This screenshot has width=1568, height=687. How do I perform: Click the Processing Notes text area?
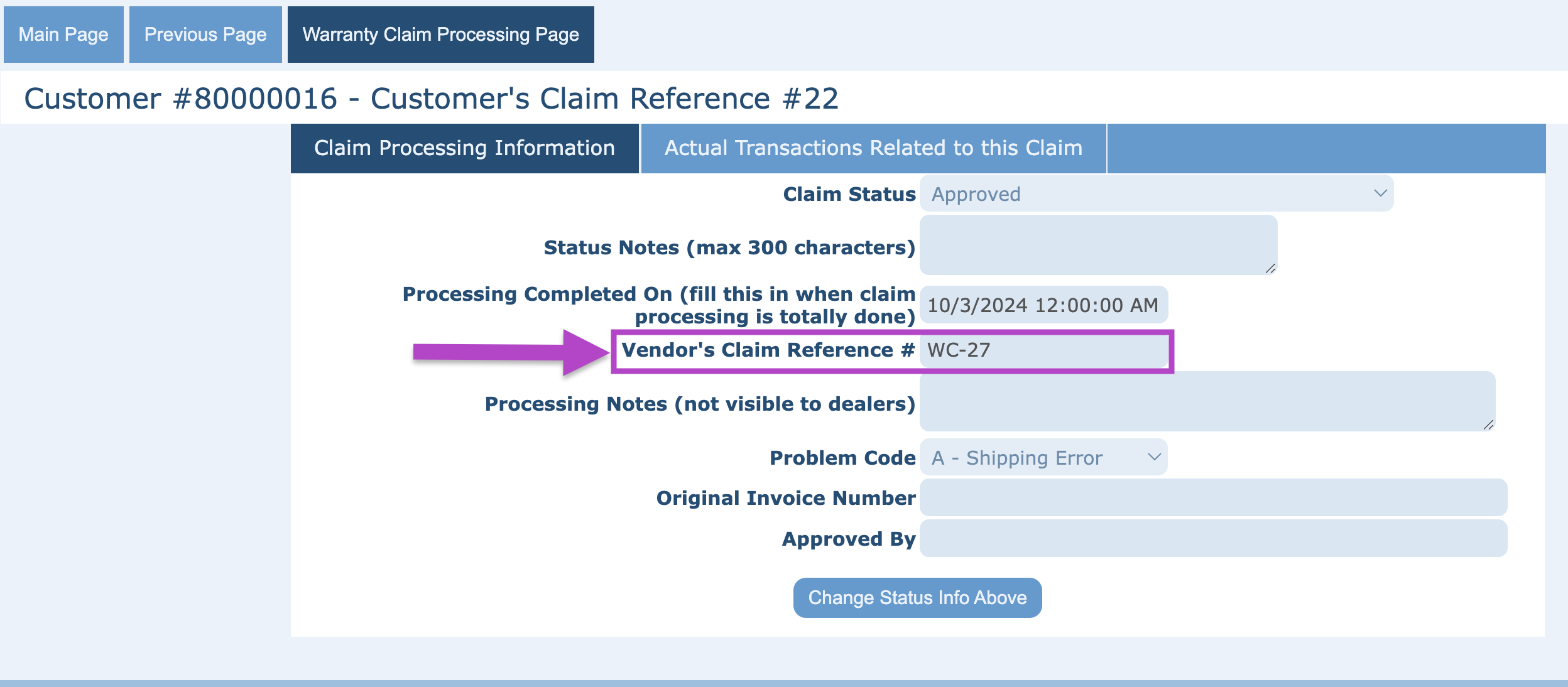[1206, 401]
